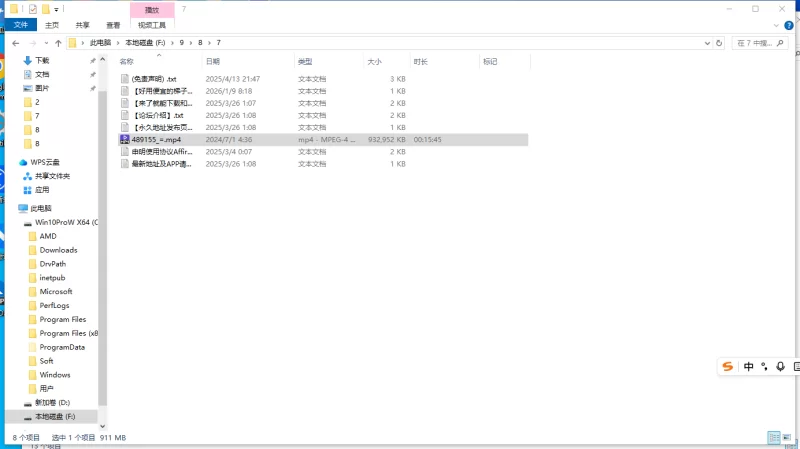
Task: Sort by the 名称 column header
Action: (159, 62)
